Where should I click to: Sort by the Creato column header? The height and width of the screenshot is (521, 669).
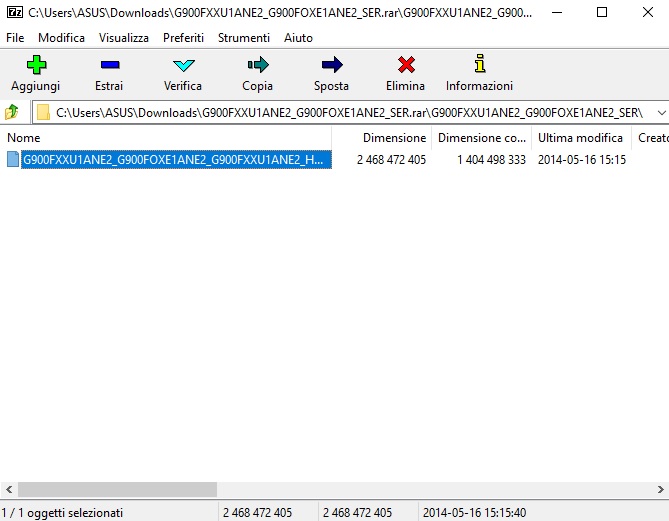[x=651, y=137]
